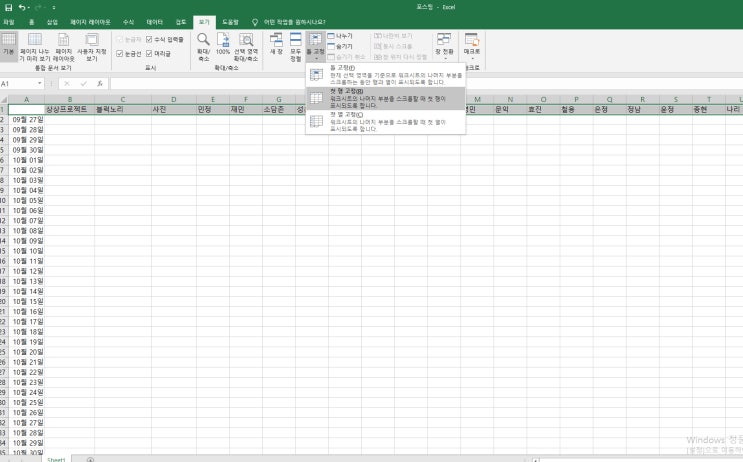Select cell containing 블랙노리
Screen dimensions: 743x462
pyautogui.click(x=123, y=109)
